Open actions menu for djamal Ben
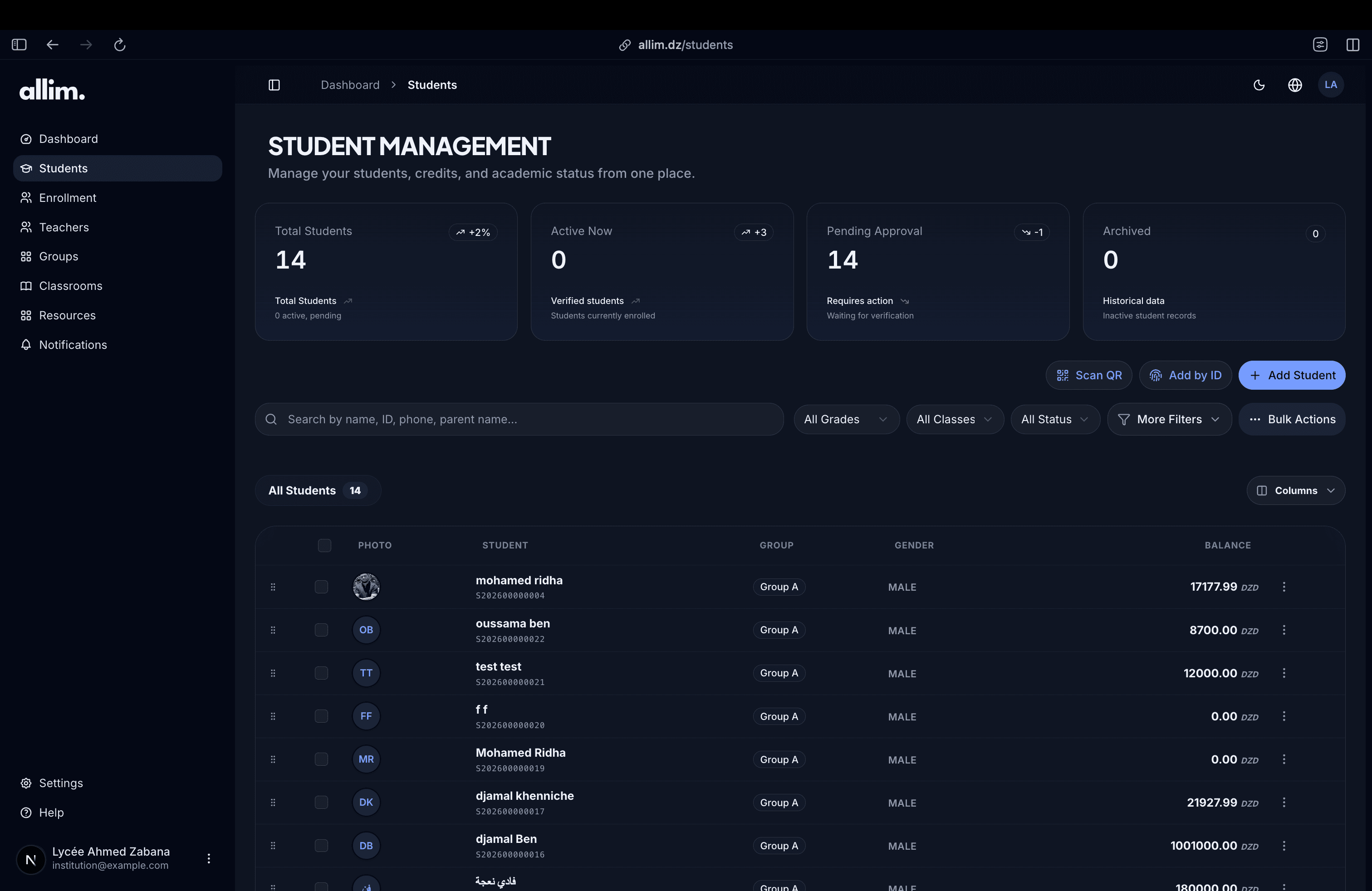Screen dimensions: 1372x891 [x=1284, y=846]
